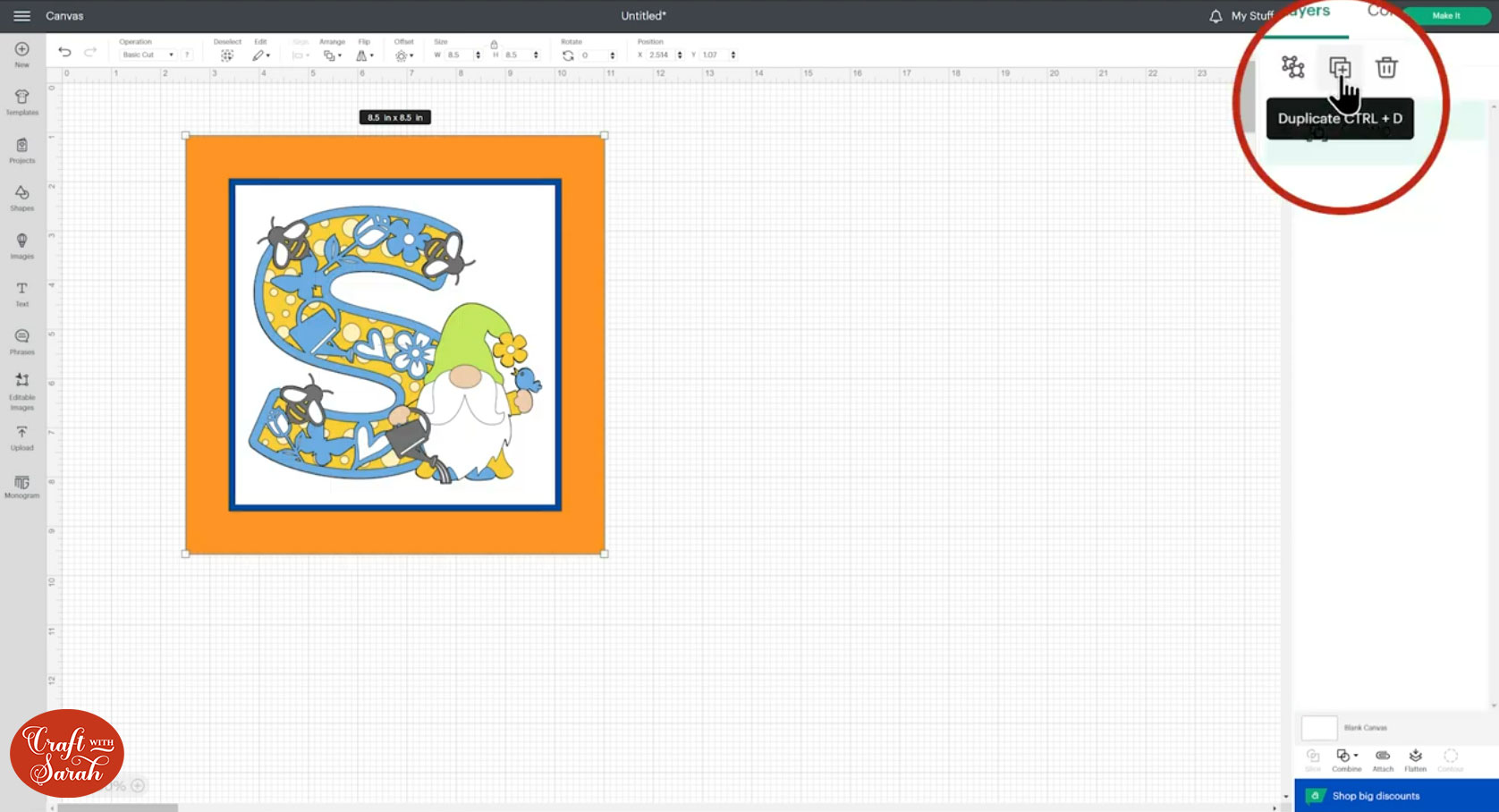Open the Shapes panel
This screenshot has width=1499, height=812.
[x=22, y=198]
